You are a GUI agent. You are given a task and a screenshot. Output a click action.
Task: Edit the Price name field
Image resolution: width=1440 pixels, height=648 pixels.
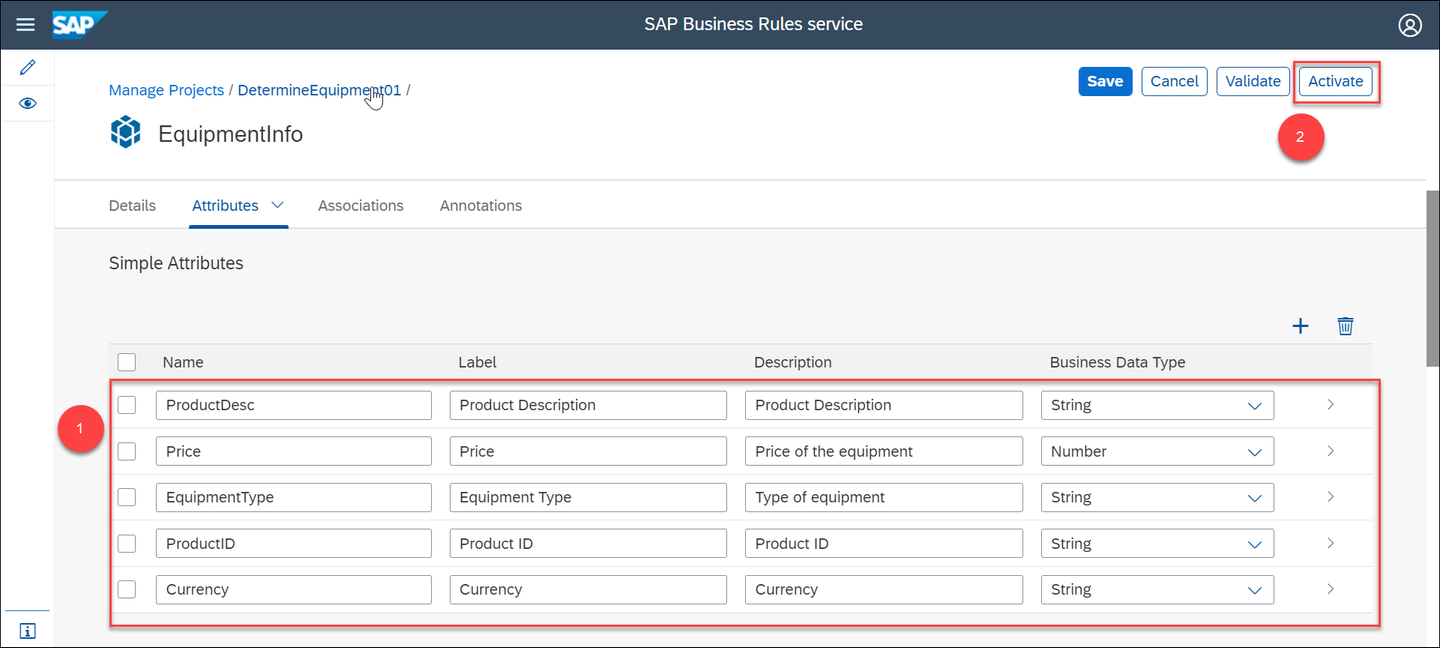[294, 451]
